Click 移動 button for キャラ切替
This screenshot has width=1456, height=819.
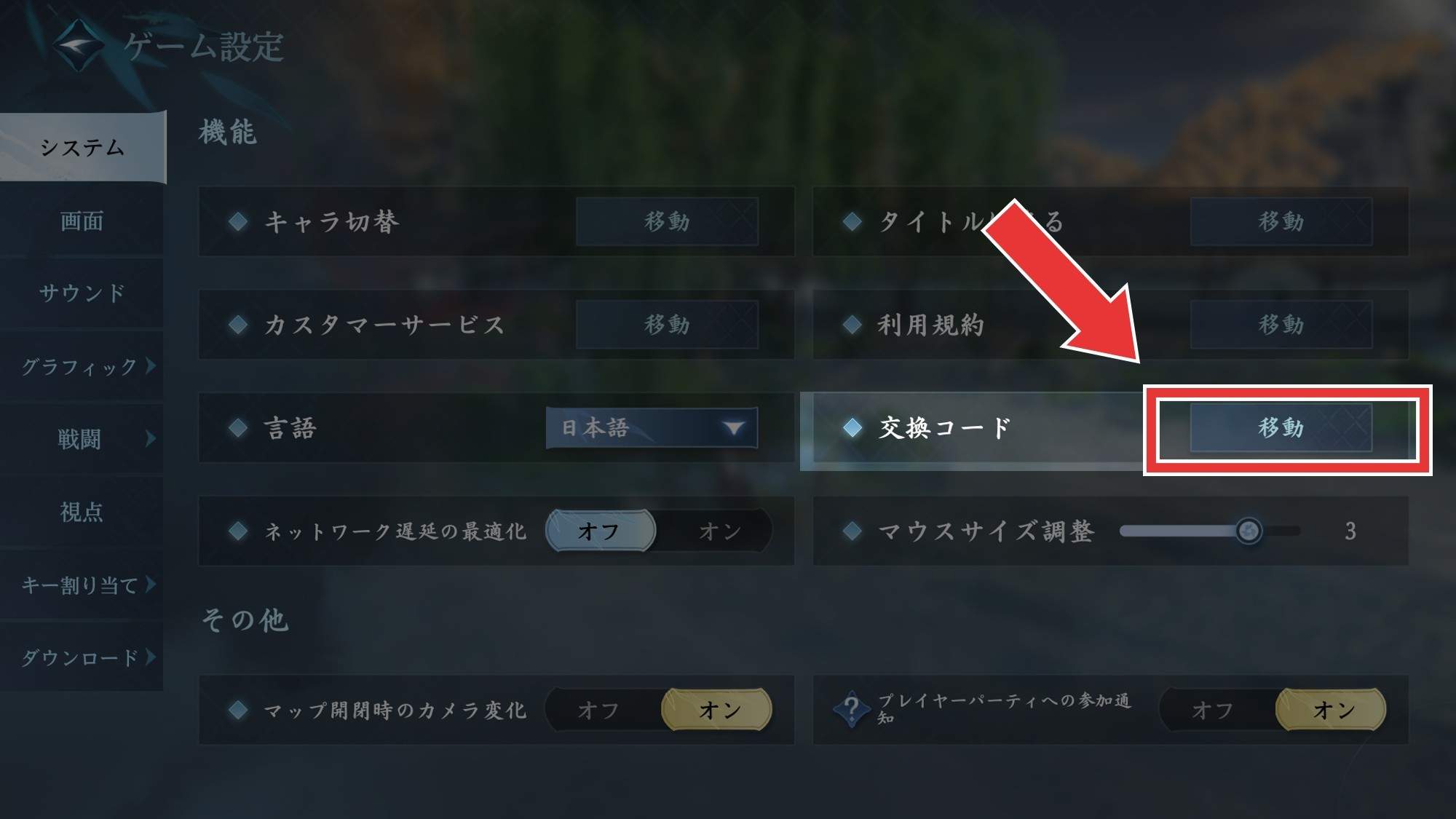point(667,221)
